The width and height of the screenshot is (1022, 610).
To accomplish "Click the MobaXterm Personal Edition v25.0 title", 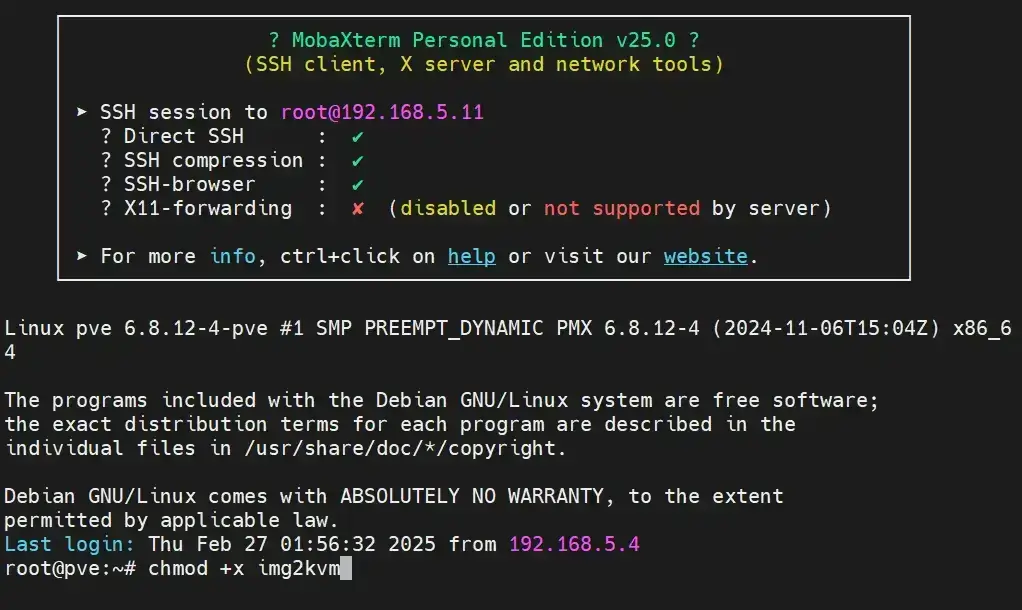I will point(483,40).
